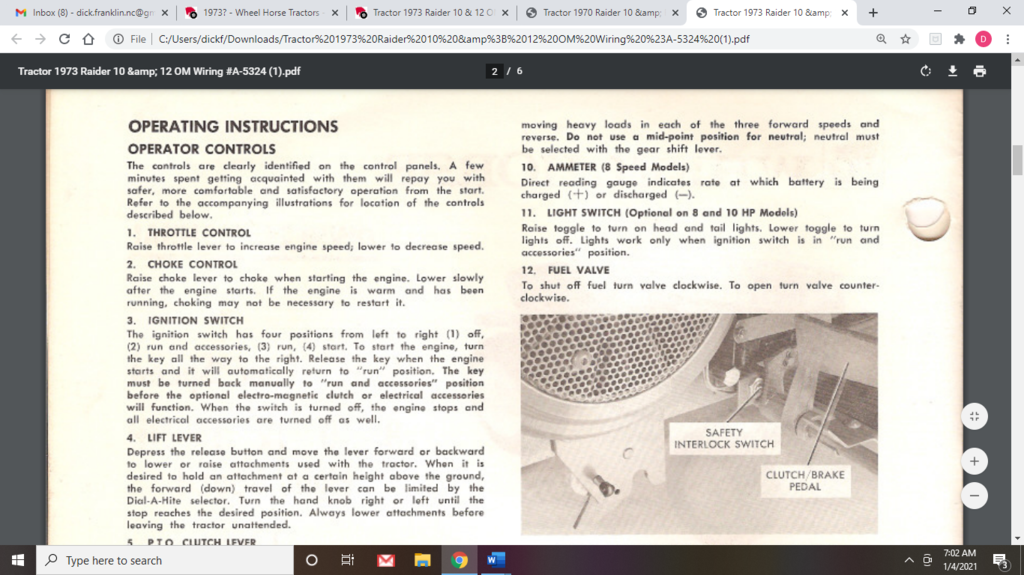Viewport: 1024px width, 575px height.
Task: Click the scrollbar up arrow
Action: click(1017, 59)
